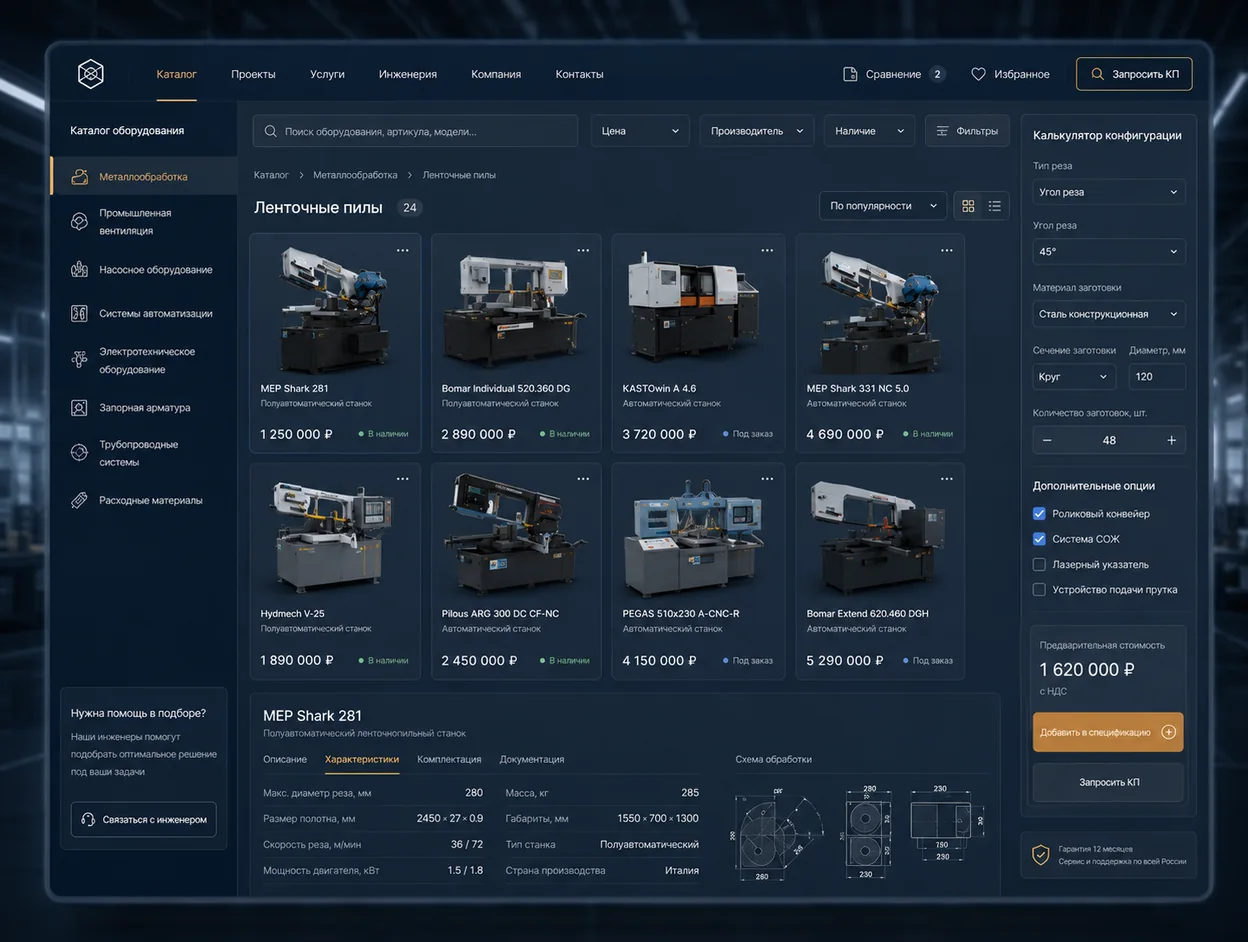Open the three-dot menu on MEP Shark 281 card
1248x942 pixels.
point(402,251)
